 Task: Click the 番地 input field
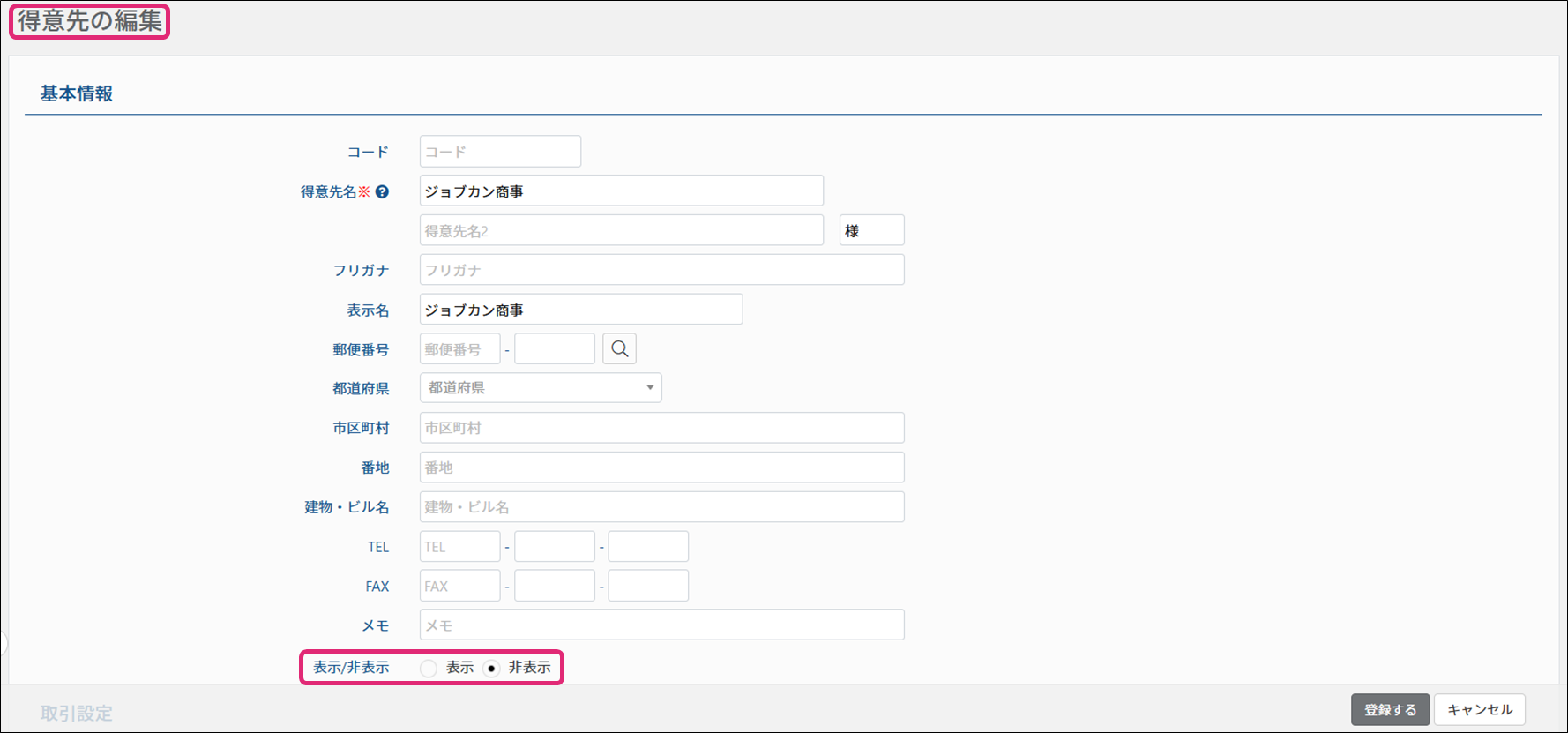[661, 467]
